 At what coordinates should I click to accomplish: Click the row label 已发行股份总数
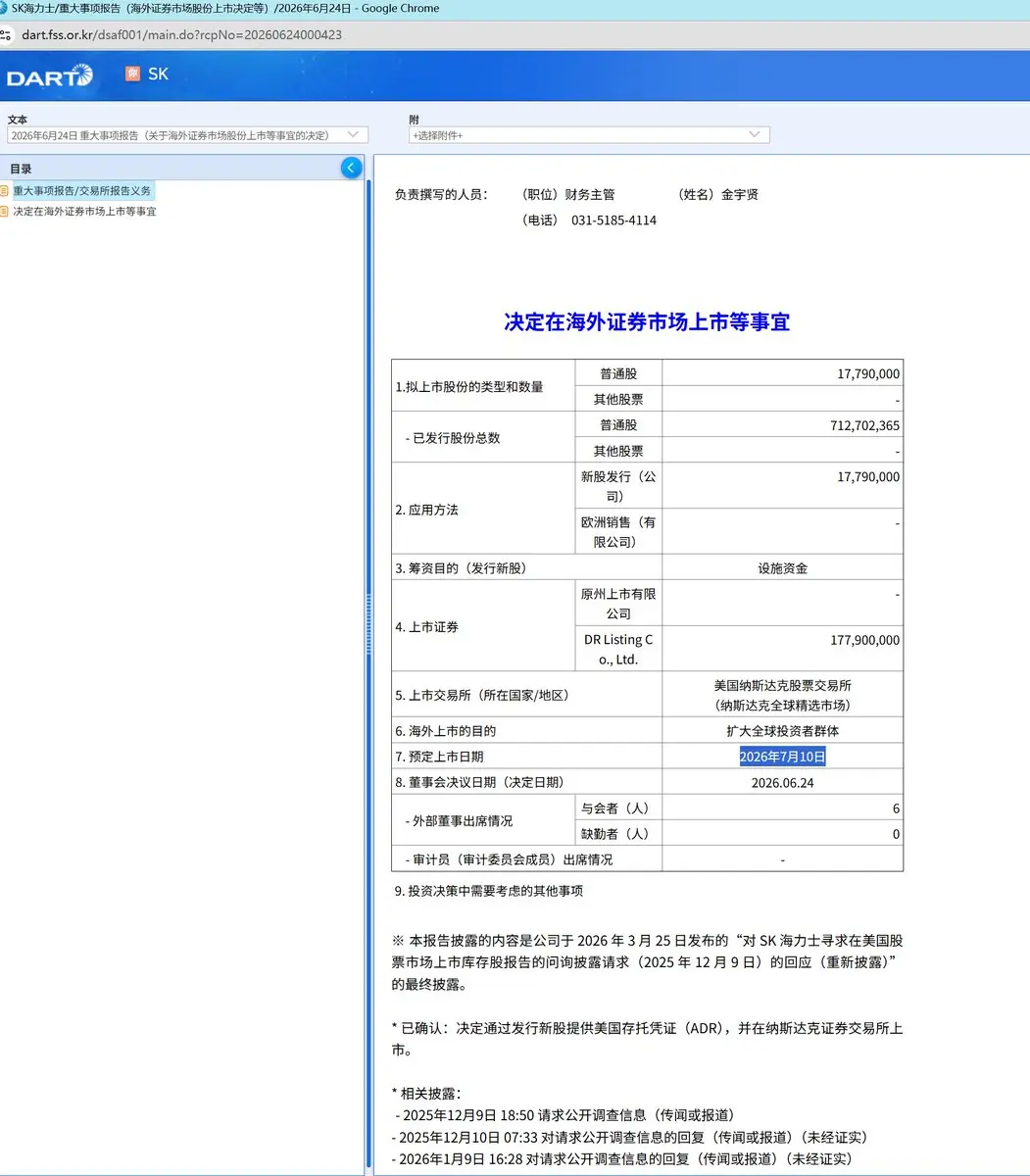[x=456, y=438]
